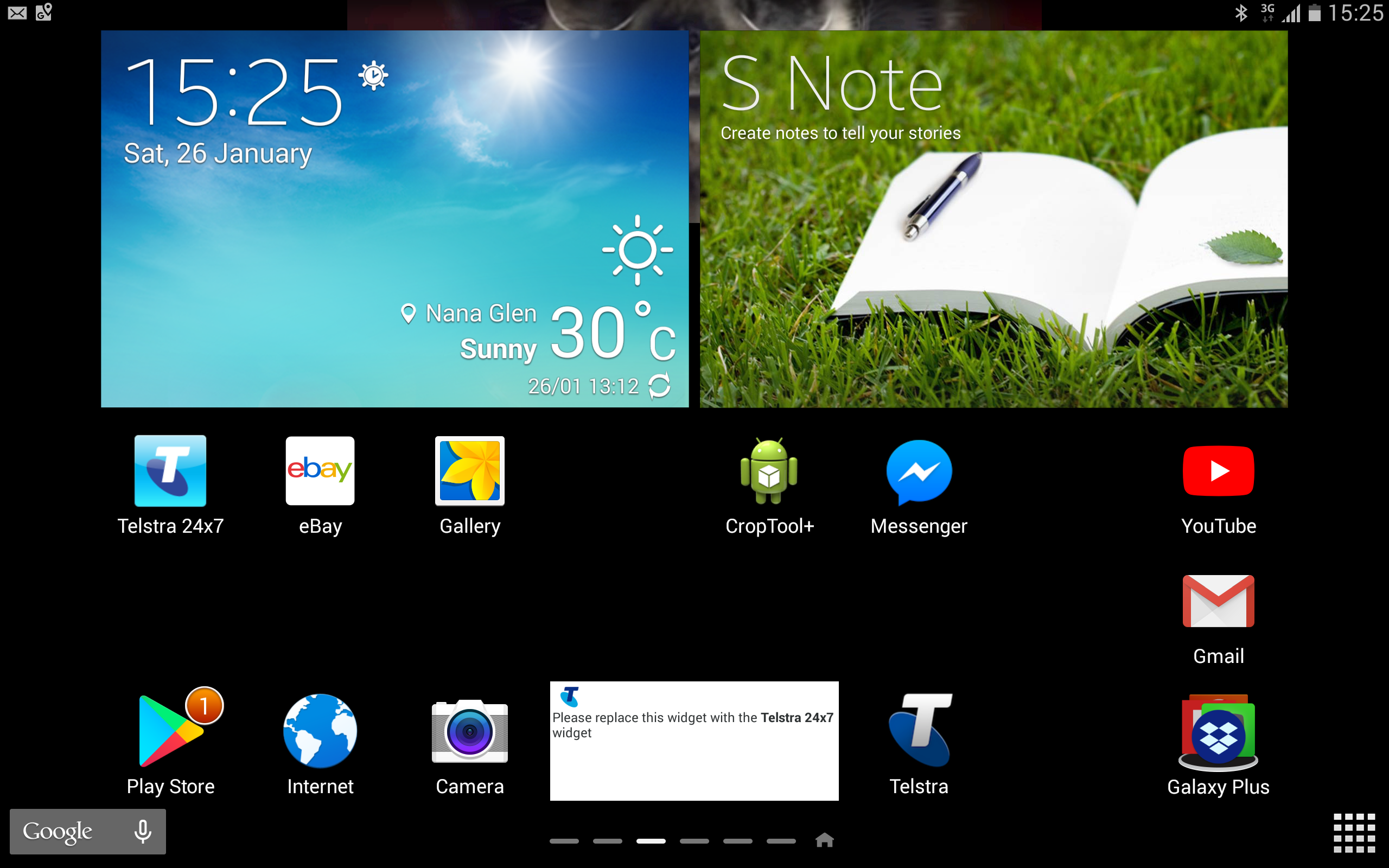Go to home page indicator

824,840
